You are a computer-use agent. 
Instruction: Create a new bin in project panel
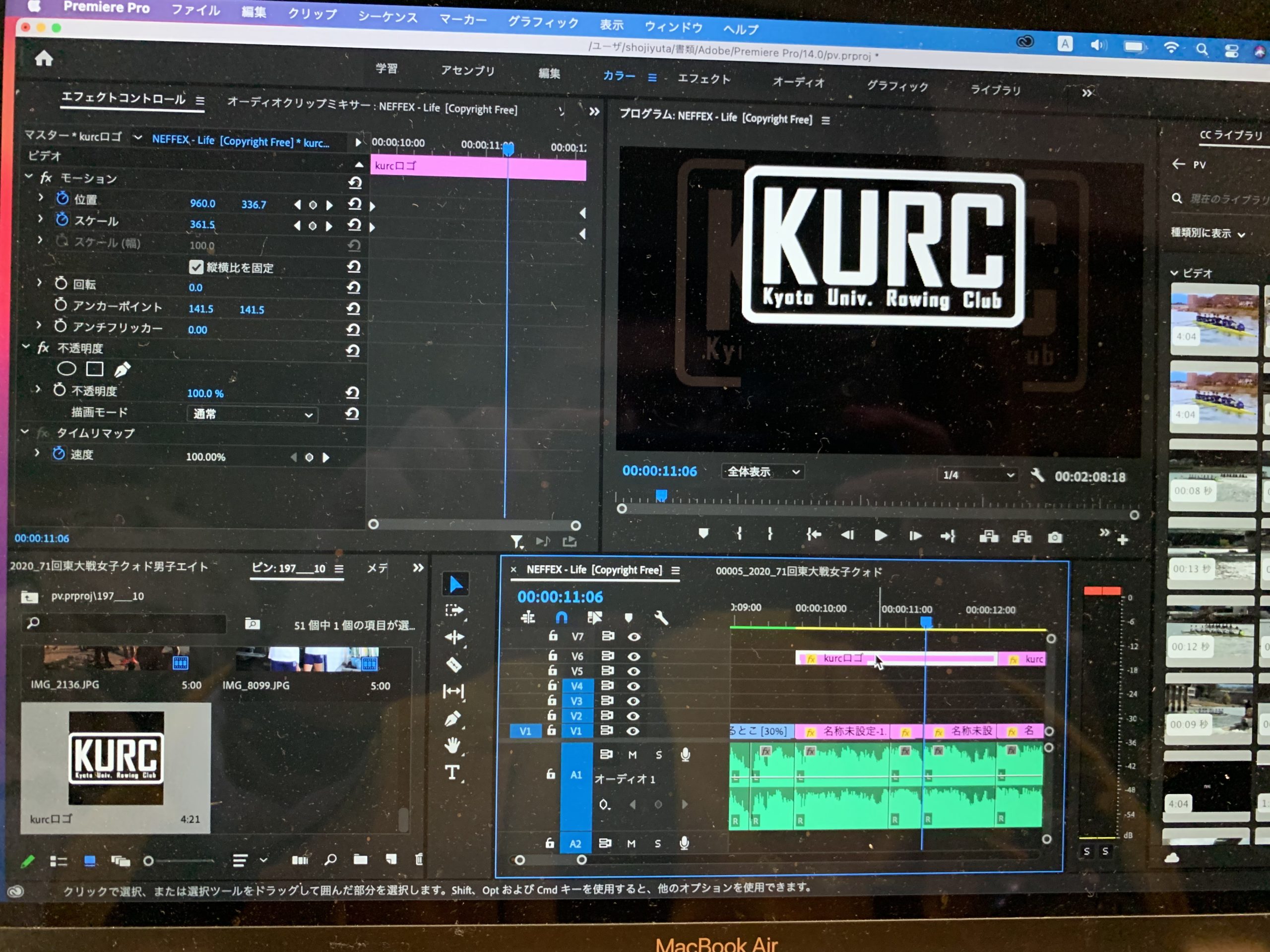coord(361,859)
